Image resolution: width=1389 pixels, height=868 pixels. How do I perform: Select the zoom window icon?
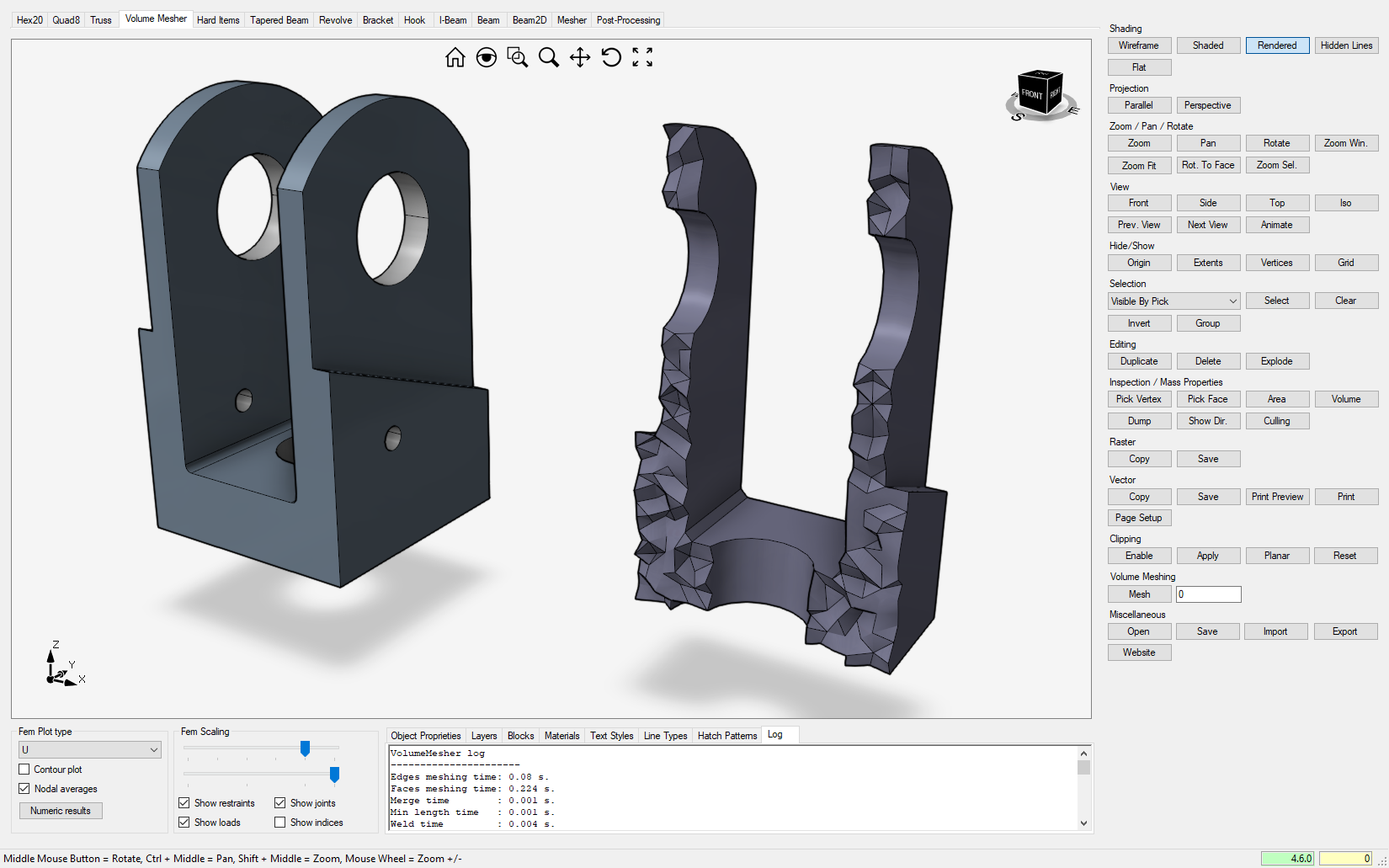coord(517,57)
